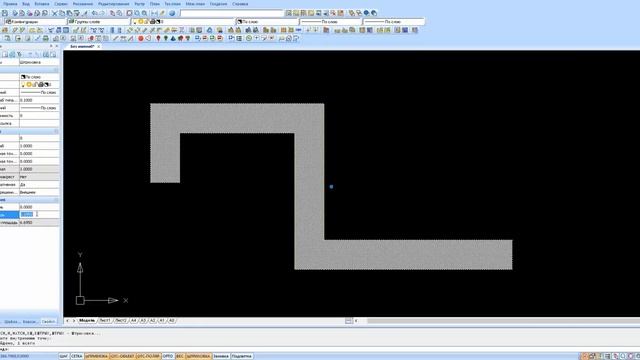This screenshot has width=640, height=360.
Task: Click left layout tab scroll arrow
Action: 68,321
